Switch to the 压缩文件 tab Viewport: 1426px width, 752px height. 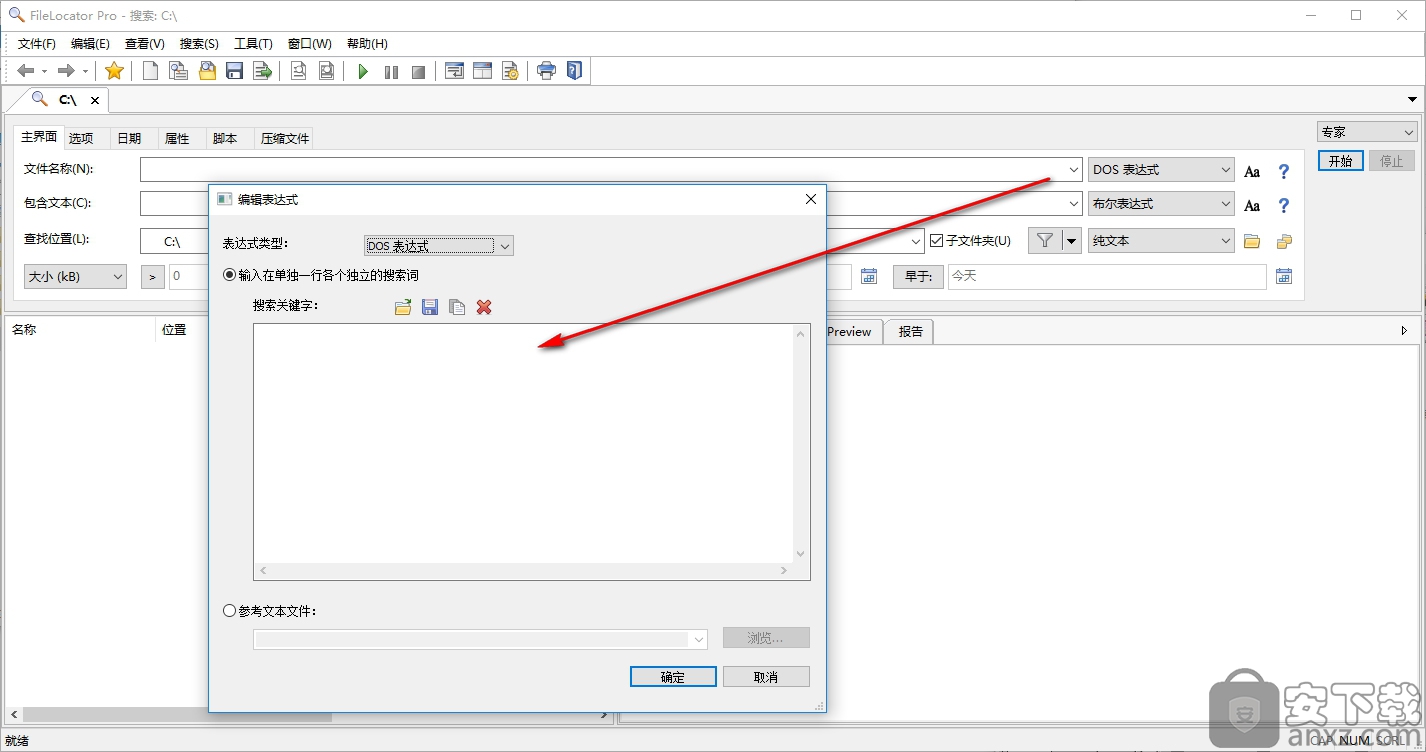[285, 139]
